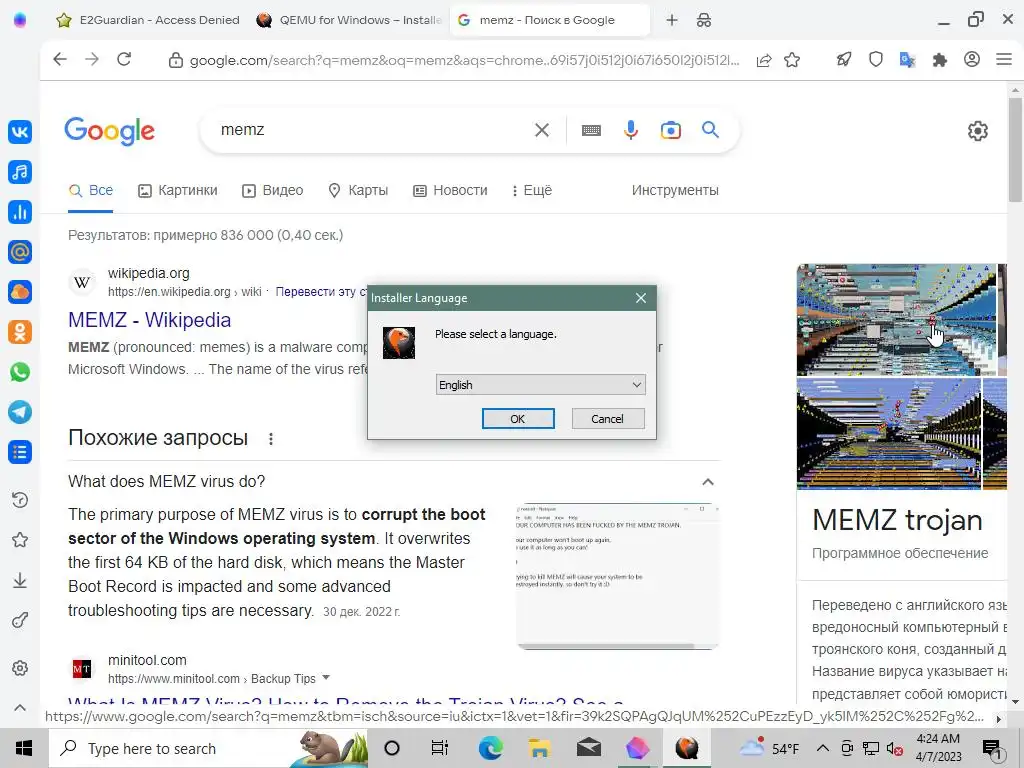Open the shield protection icon
This screenshot has height=768, width=1024.
[876, 59]
